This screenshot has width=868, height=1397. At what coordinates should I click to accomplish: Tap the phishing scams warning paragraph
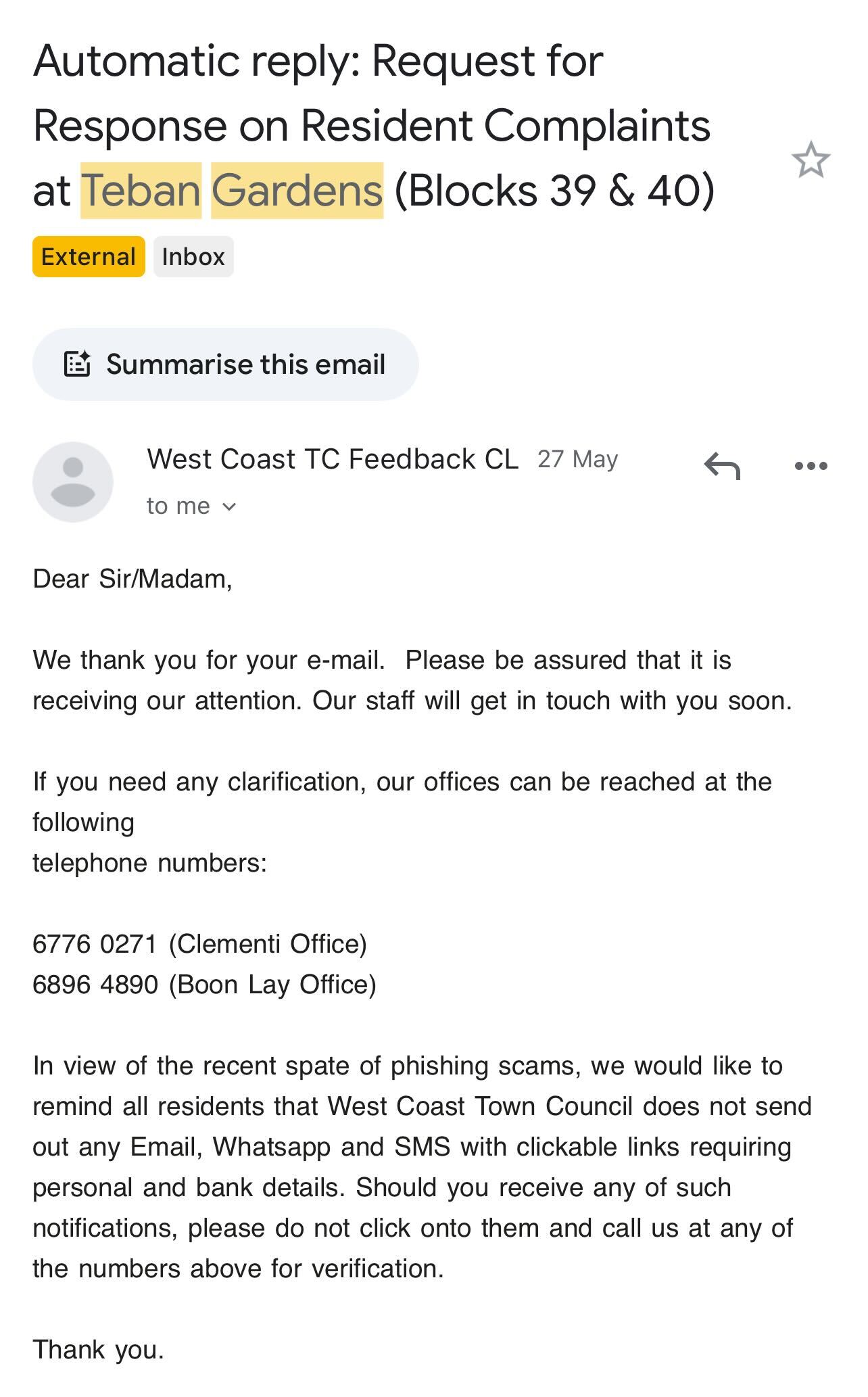tap(423, 1167)
